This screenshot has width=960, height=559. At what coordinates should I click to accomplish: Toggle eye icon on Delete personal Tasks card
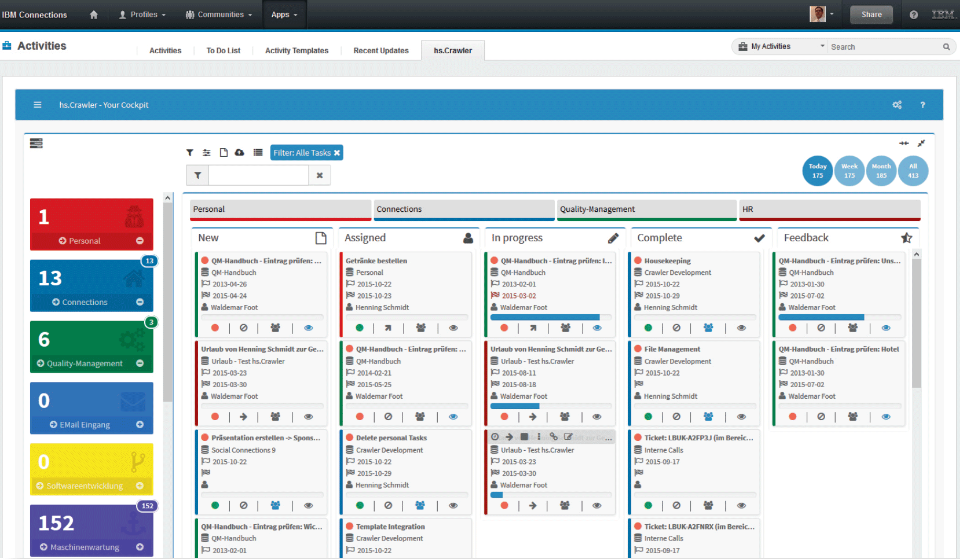(x=453, y=505)
